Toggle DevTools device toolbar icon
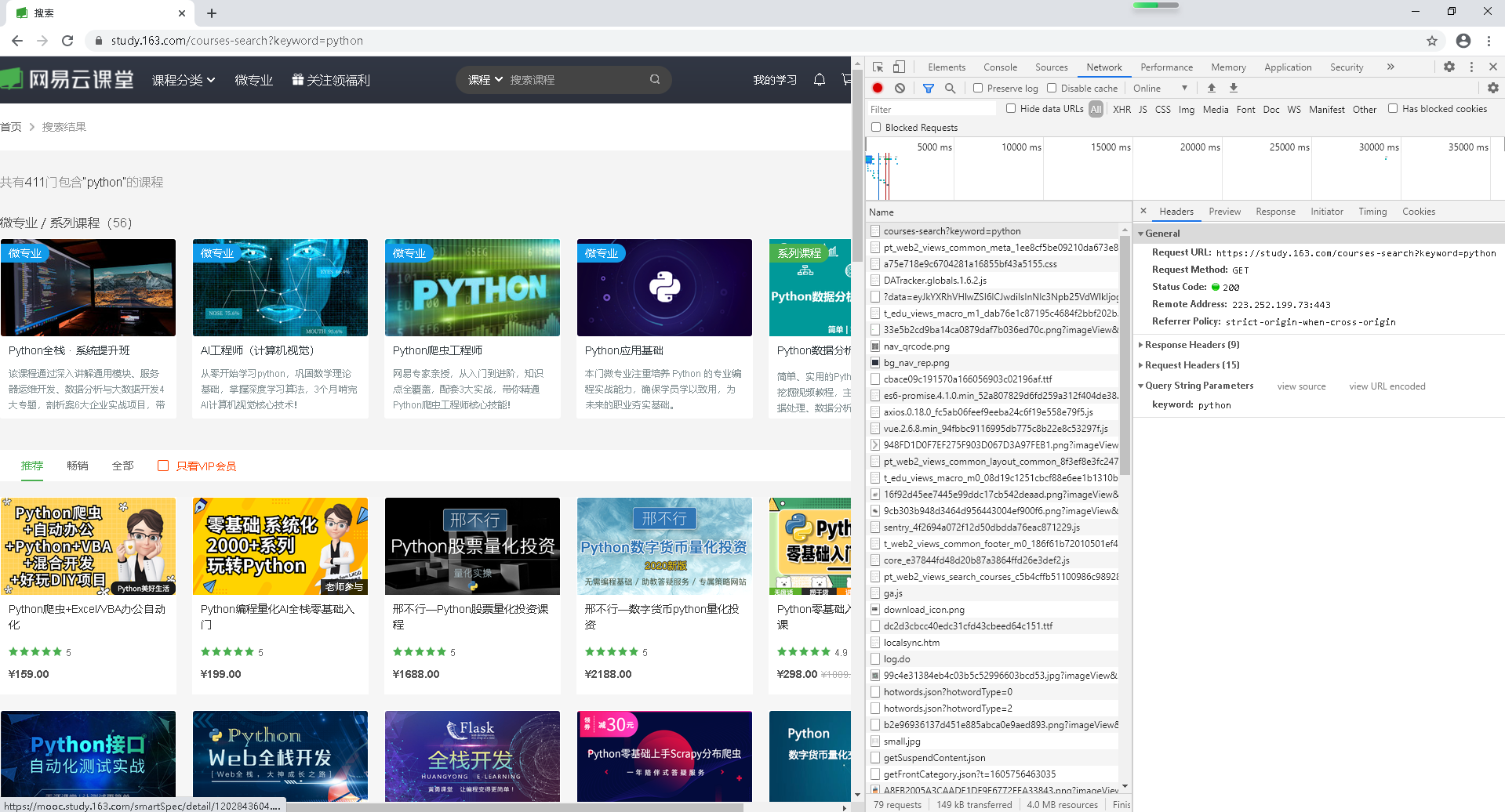 tap(900, 67)
